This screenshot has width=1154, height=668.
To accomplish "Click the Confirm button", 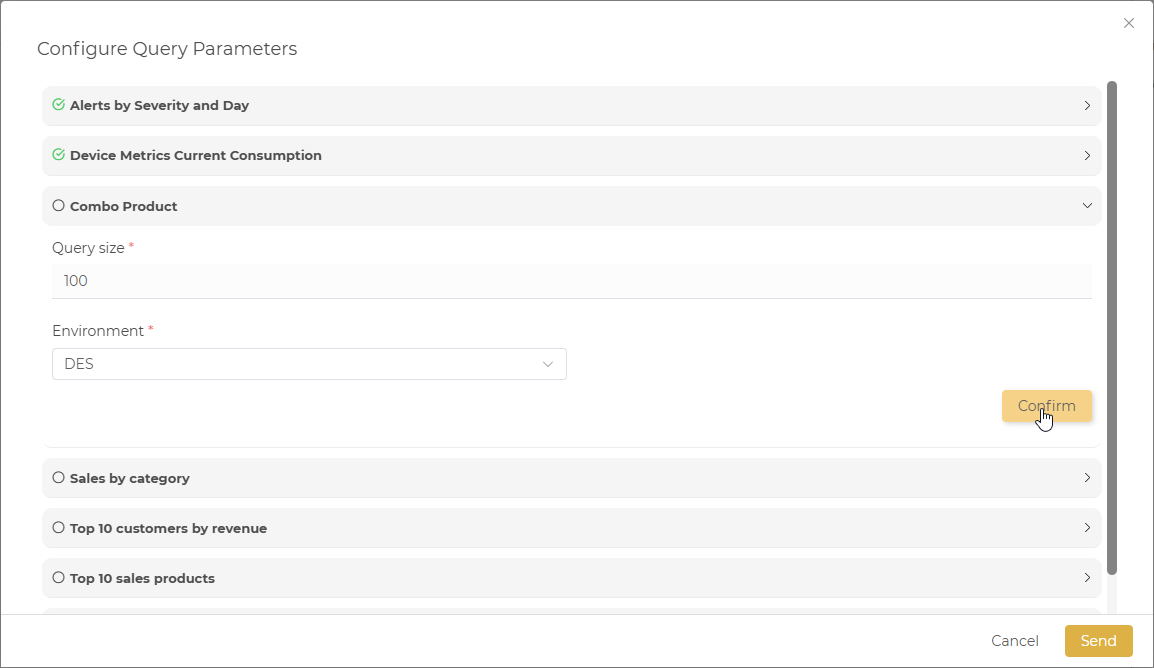I will pyautogui.click(x=1046, y=406).
